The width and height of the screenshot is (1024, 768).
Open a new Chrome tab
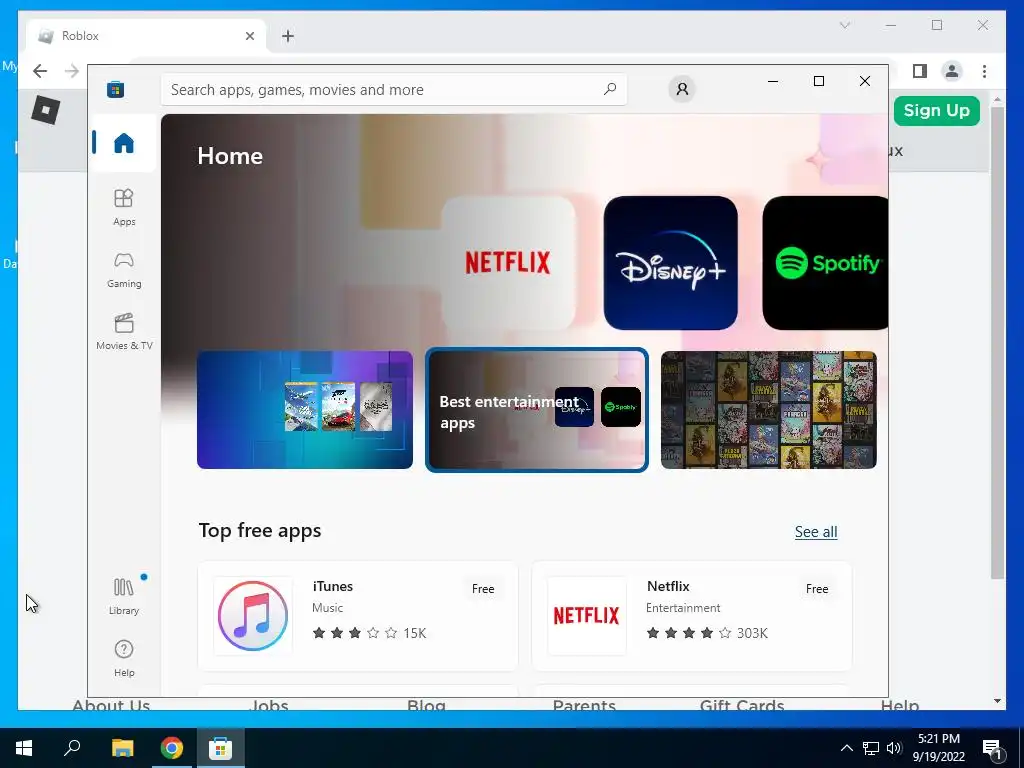point(288,36)
